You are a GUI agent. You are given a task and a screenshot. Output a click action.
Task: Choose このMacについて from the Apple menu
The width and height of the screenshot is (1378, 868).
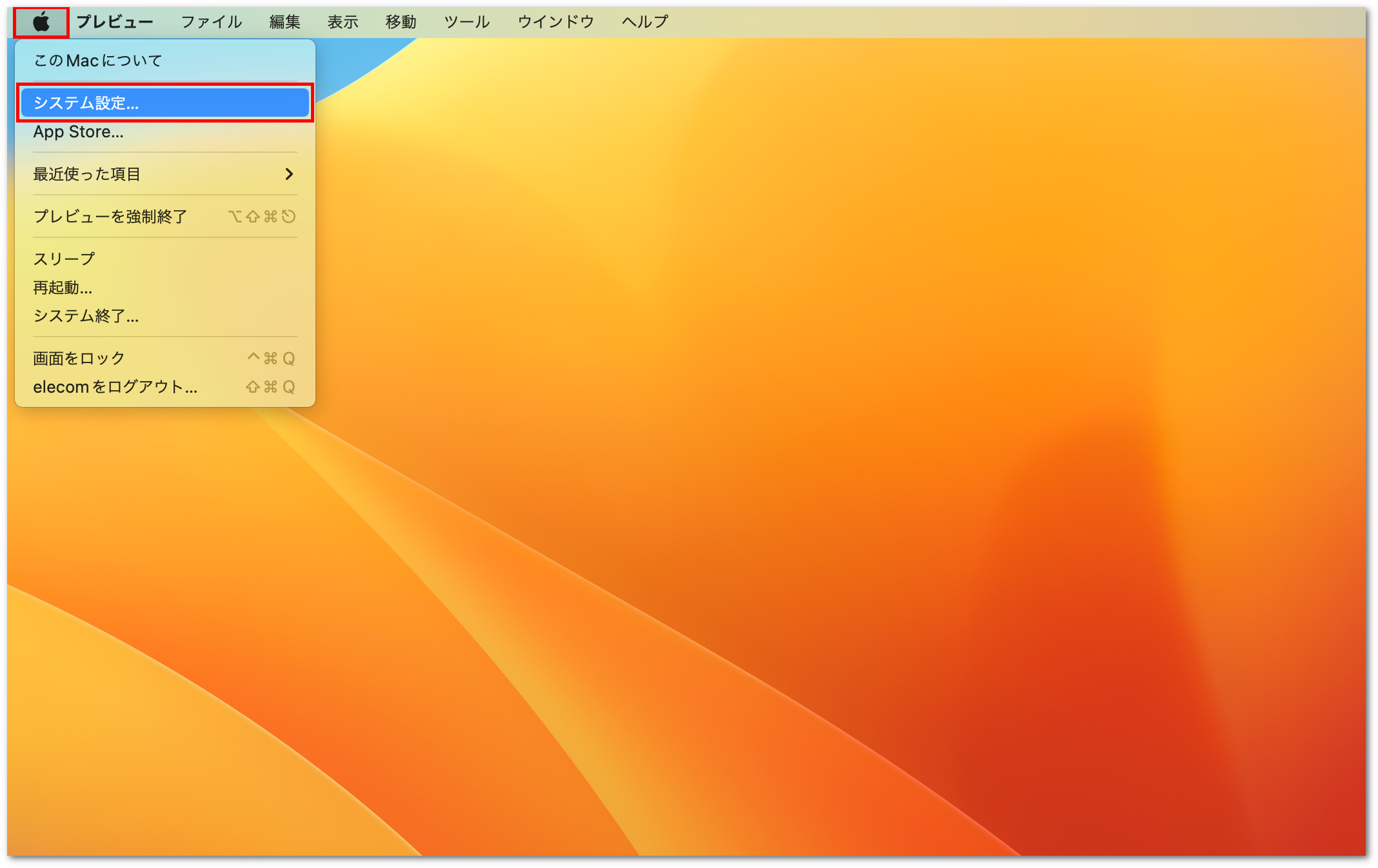pos(165,61)
